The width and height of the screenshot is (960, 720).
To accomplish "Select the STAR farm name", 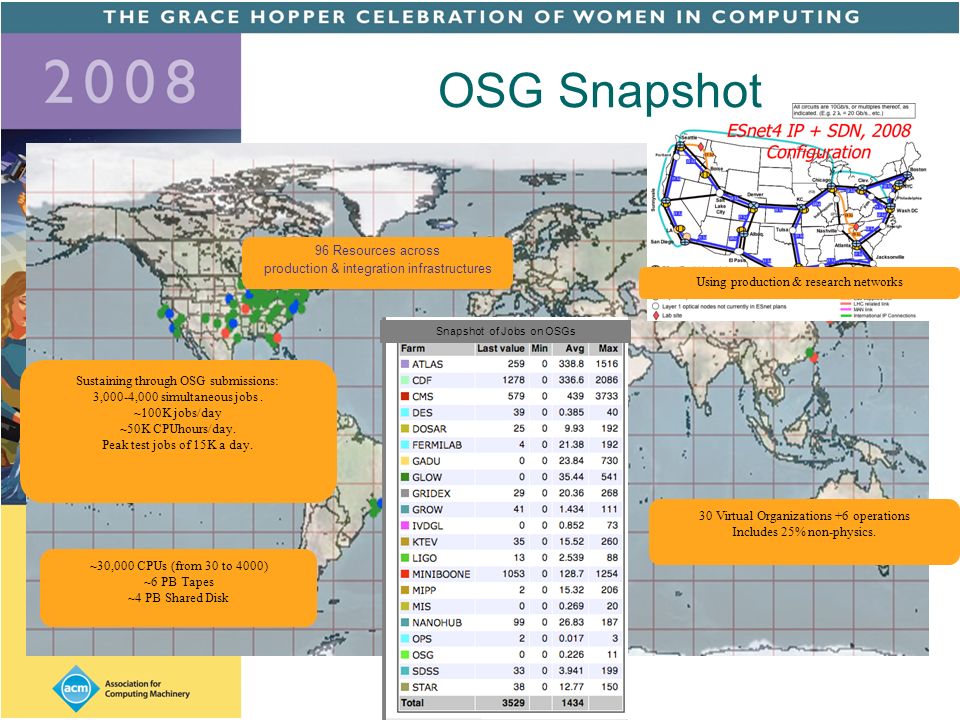I will (424, 687).
